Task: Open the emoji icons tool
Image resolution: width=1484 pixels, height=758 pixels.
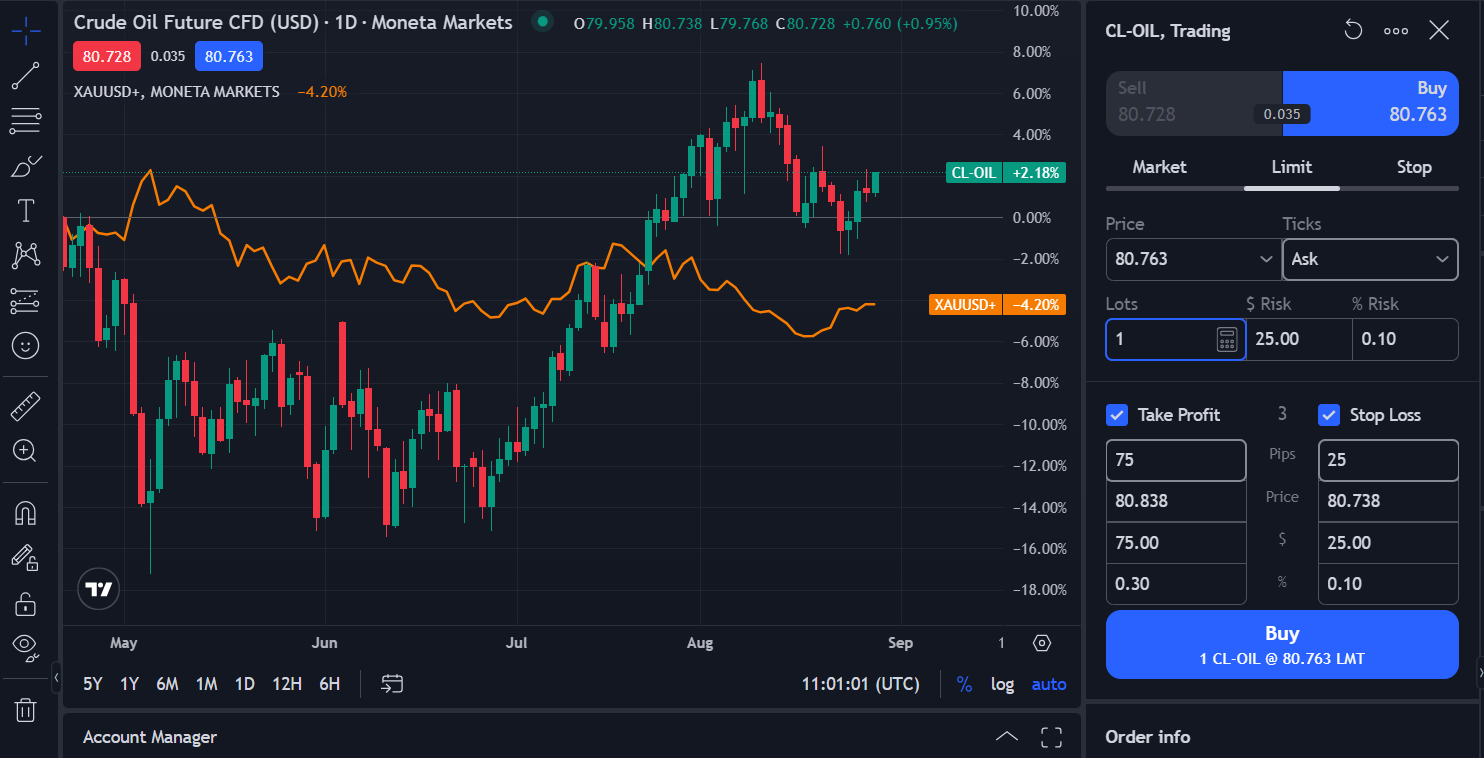Action: coord(26,346)
